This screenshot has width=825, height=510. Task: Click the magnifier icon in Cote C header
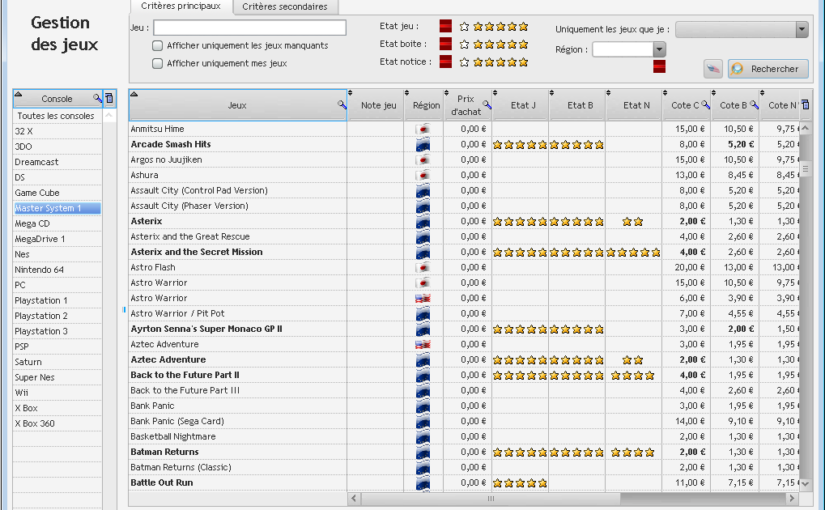[706, 105]
